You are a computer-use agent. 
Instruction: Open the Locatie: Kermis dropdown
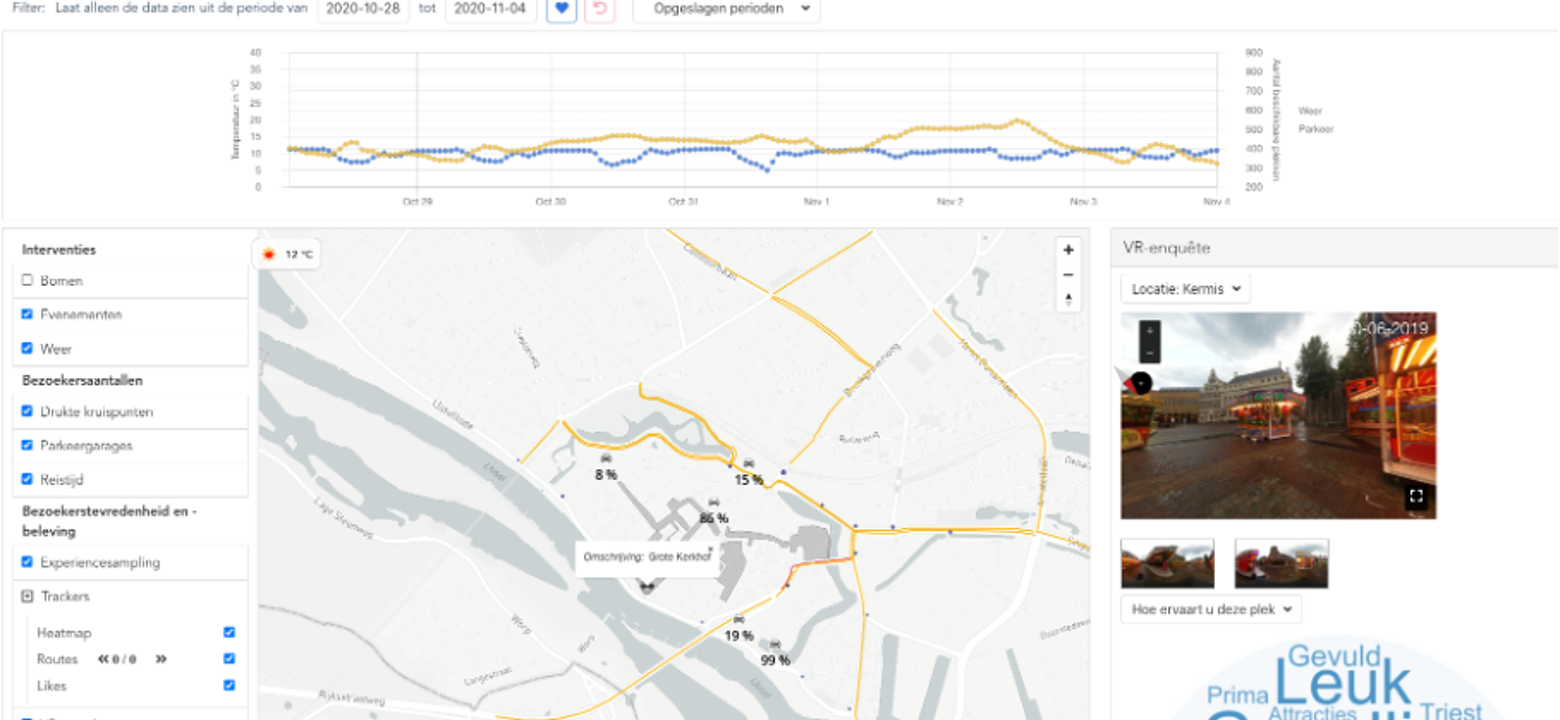pyautogui.click(x=1185, y=289)
